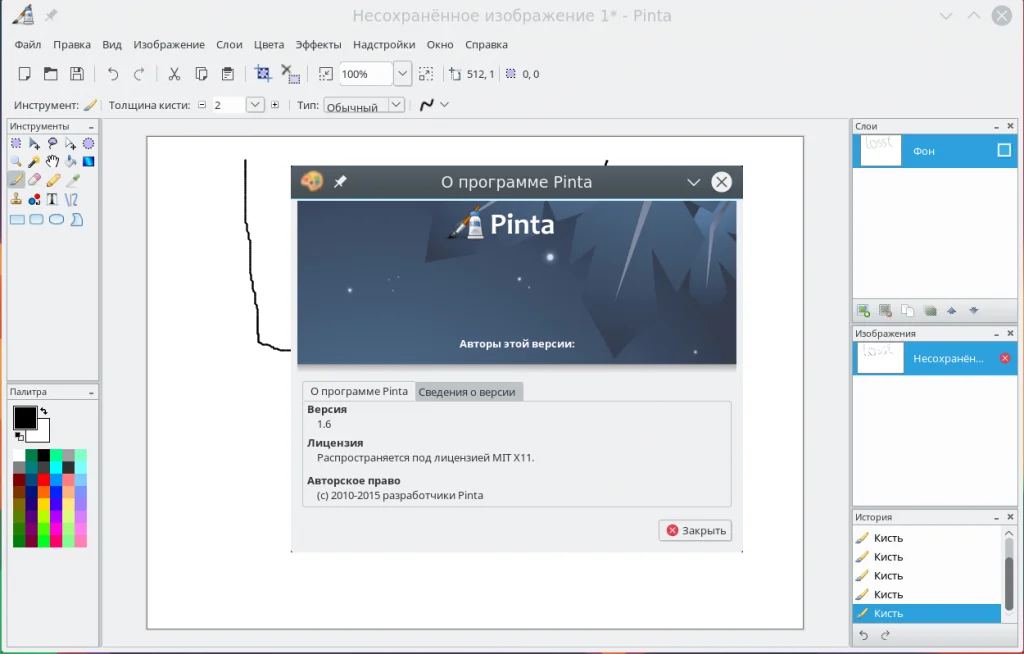Open the Тип brush type dropdown
The height and width of the screenshot is (654, 1024).
[396, 105]
